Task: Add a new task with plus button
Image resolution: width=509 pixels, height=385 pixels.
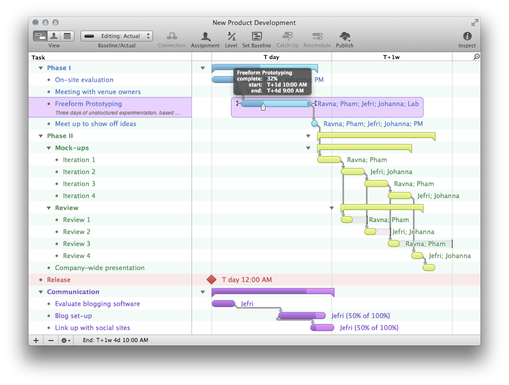Action: [x=36, y=340]
